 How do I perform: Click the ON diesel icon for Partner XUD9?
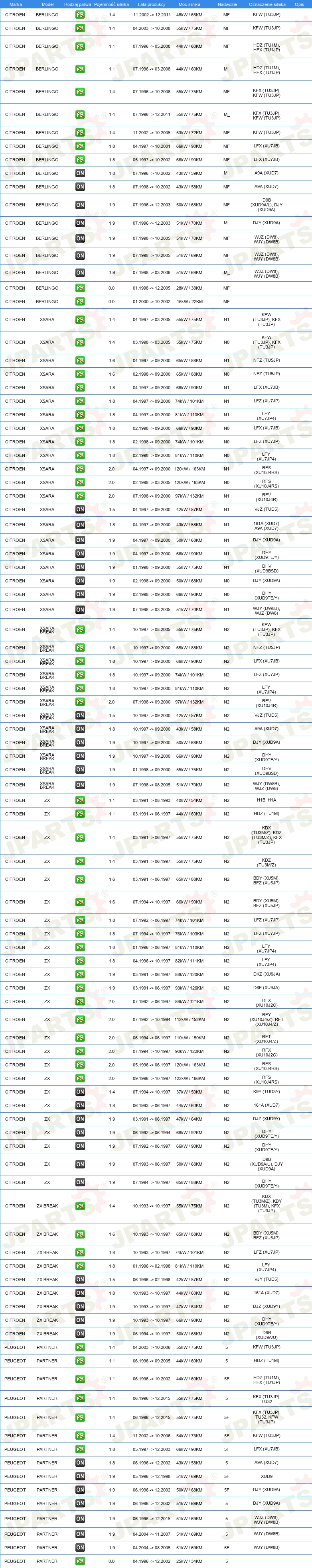pyautogui.click(x=80, y=1476)
